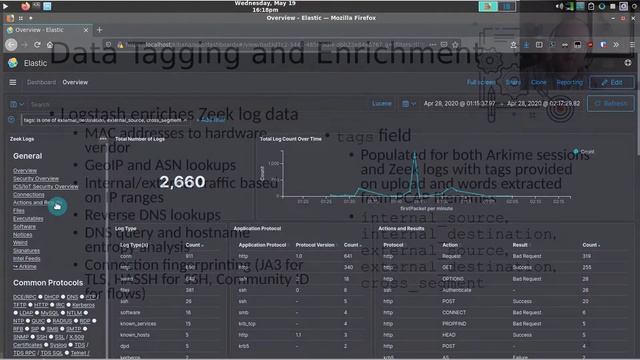The image size is (640, 360).
Task: Click the PROPFIND action cell
Action: click(454, 324)
